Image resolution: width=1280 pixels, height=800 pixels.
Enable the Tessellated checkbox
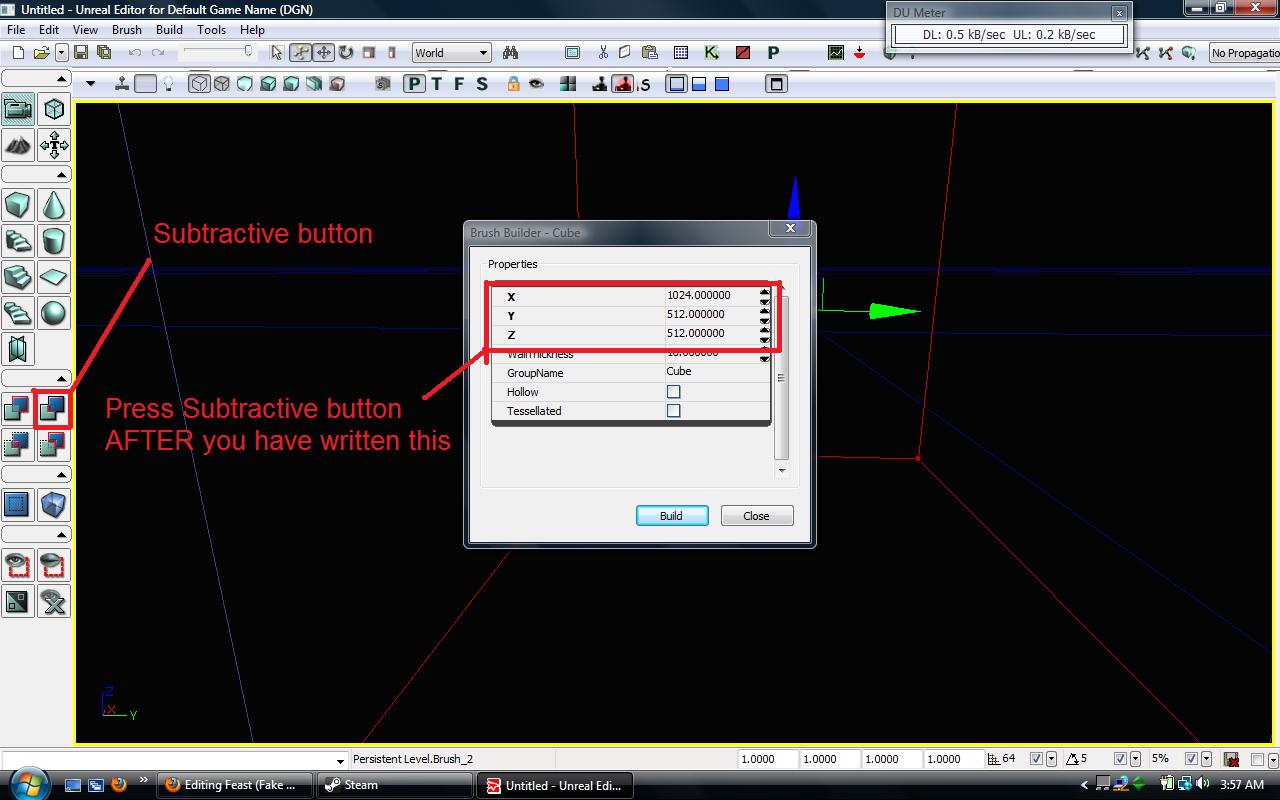673,411
